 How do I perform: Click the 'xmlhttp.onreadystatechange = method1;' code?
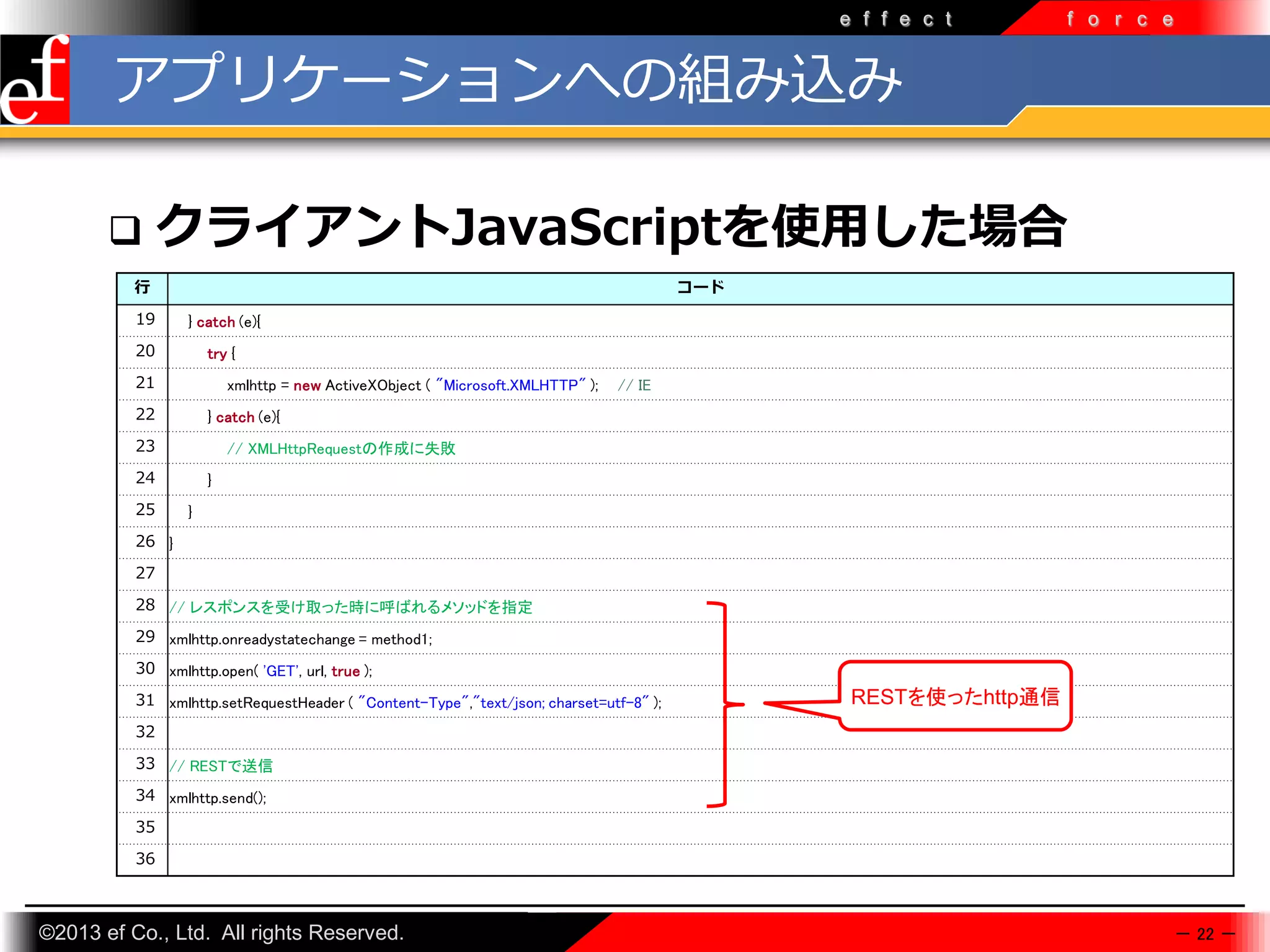(301, 640)
